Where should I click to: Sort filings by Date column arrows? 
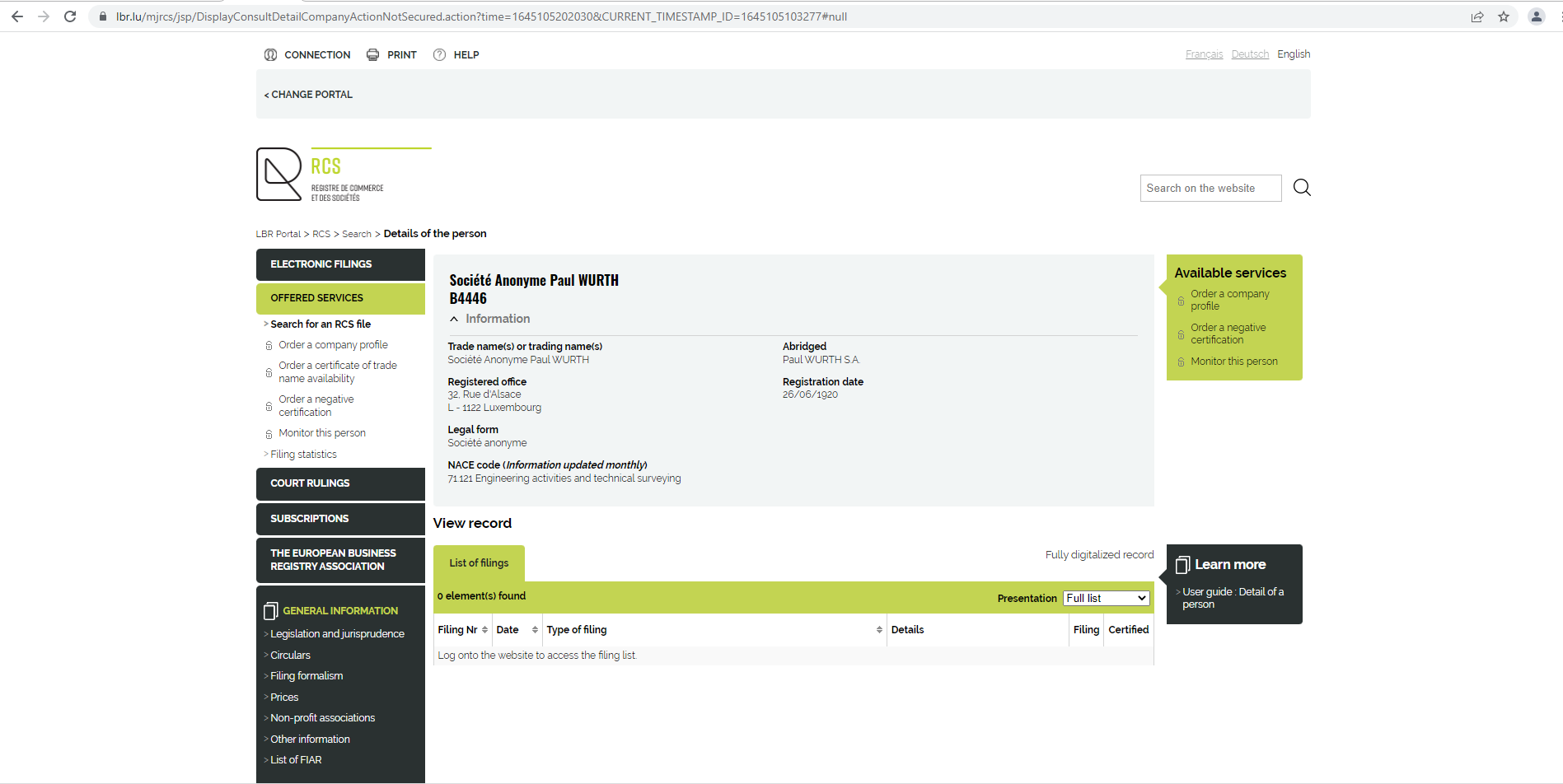pyautogui.click(x=535, y=630)
